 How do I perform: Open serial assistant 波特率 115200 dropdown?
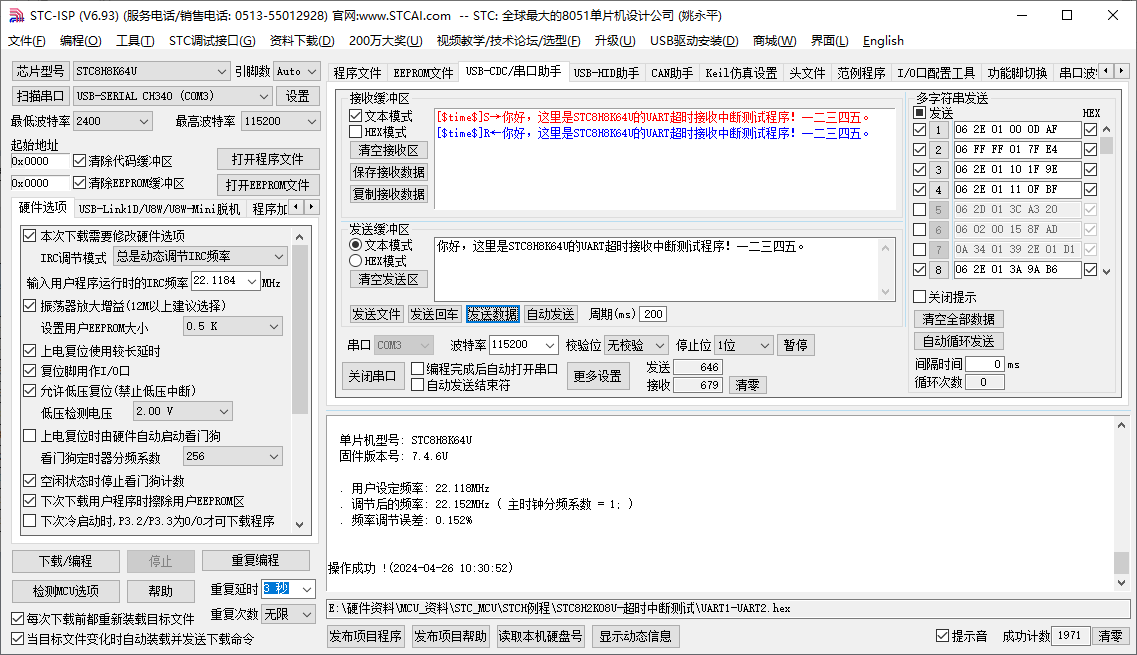point(550,345)
